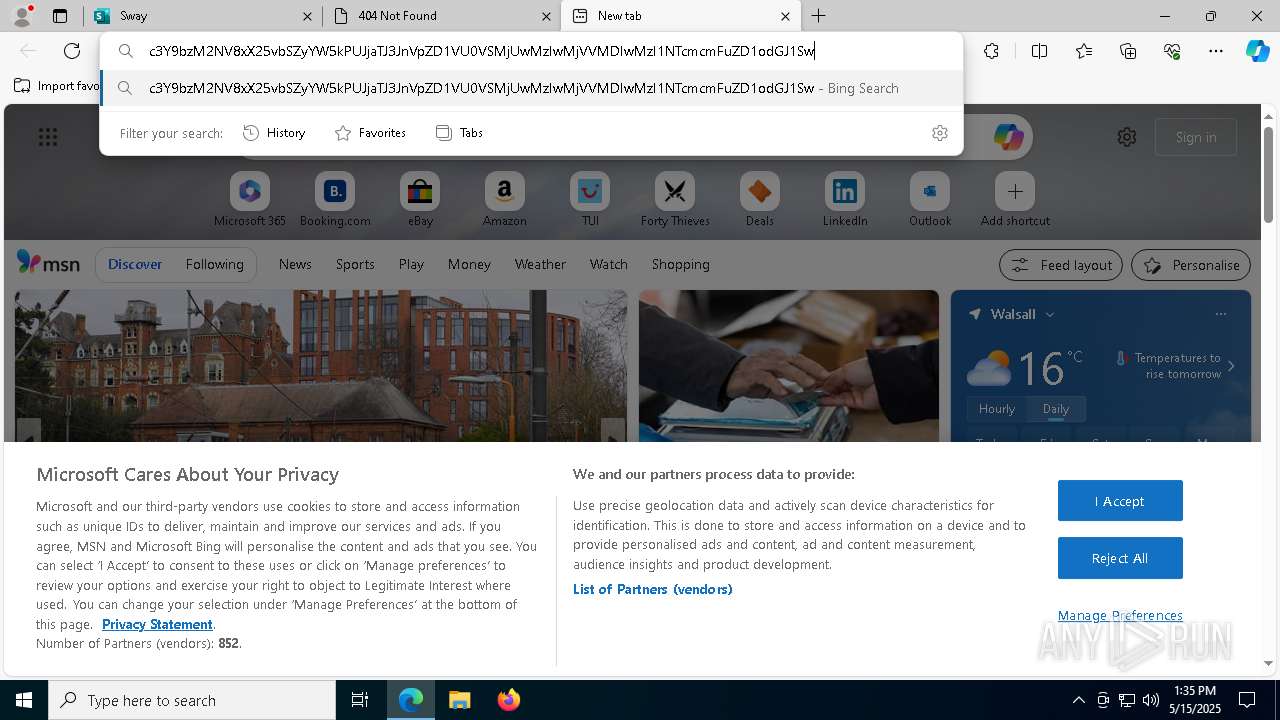Click Reject All cookie button

tap(1120, 558)
